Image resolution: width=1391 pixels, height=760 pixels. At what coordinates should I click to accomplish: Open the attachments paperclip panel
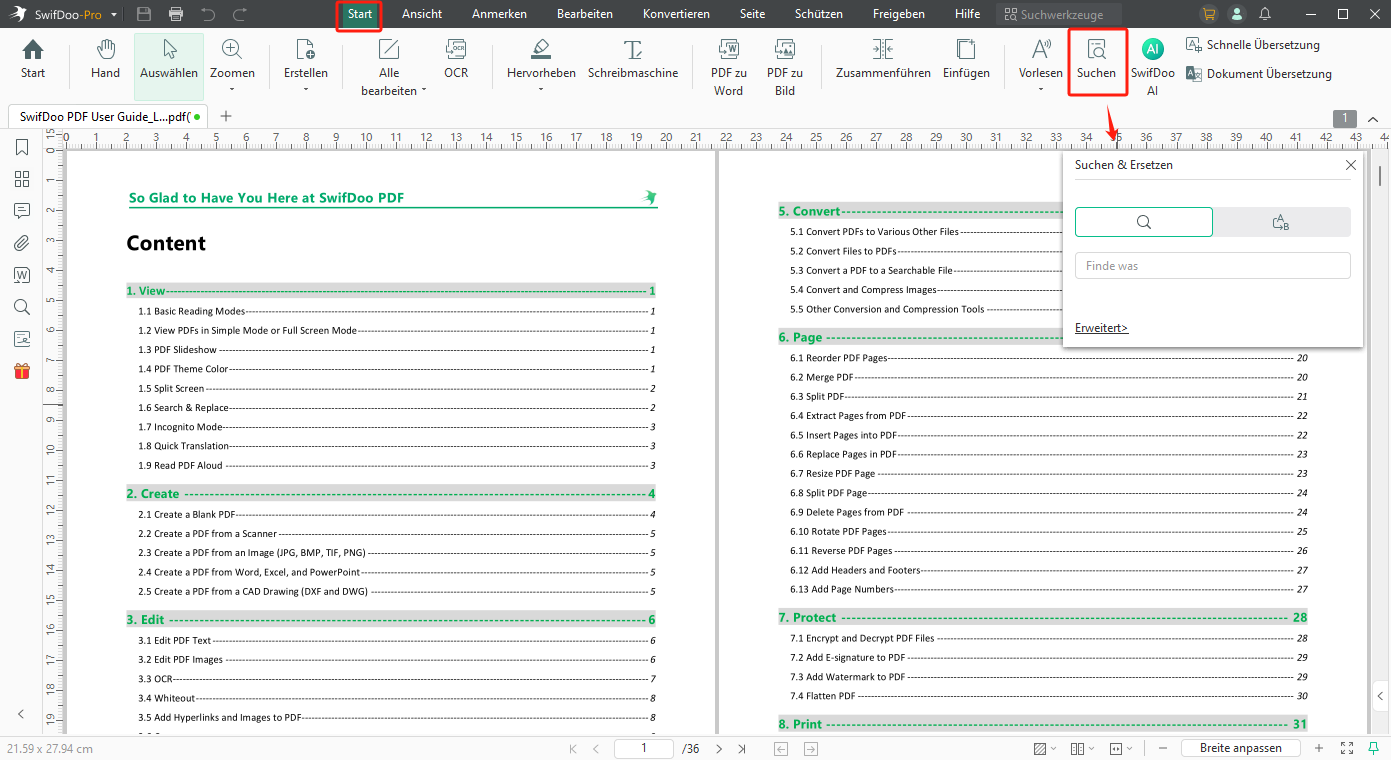(21, 243)
